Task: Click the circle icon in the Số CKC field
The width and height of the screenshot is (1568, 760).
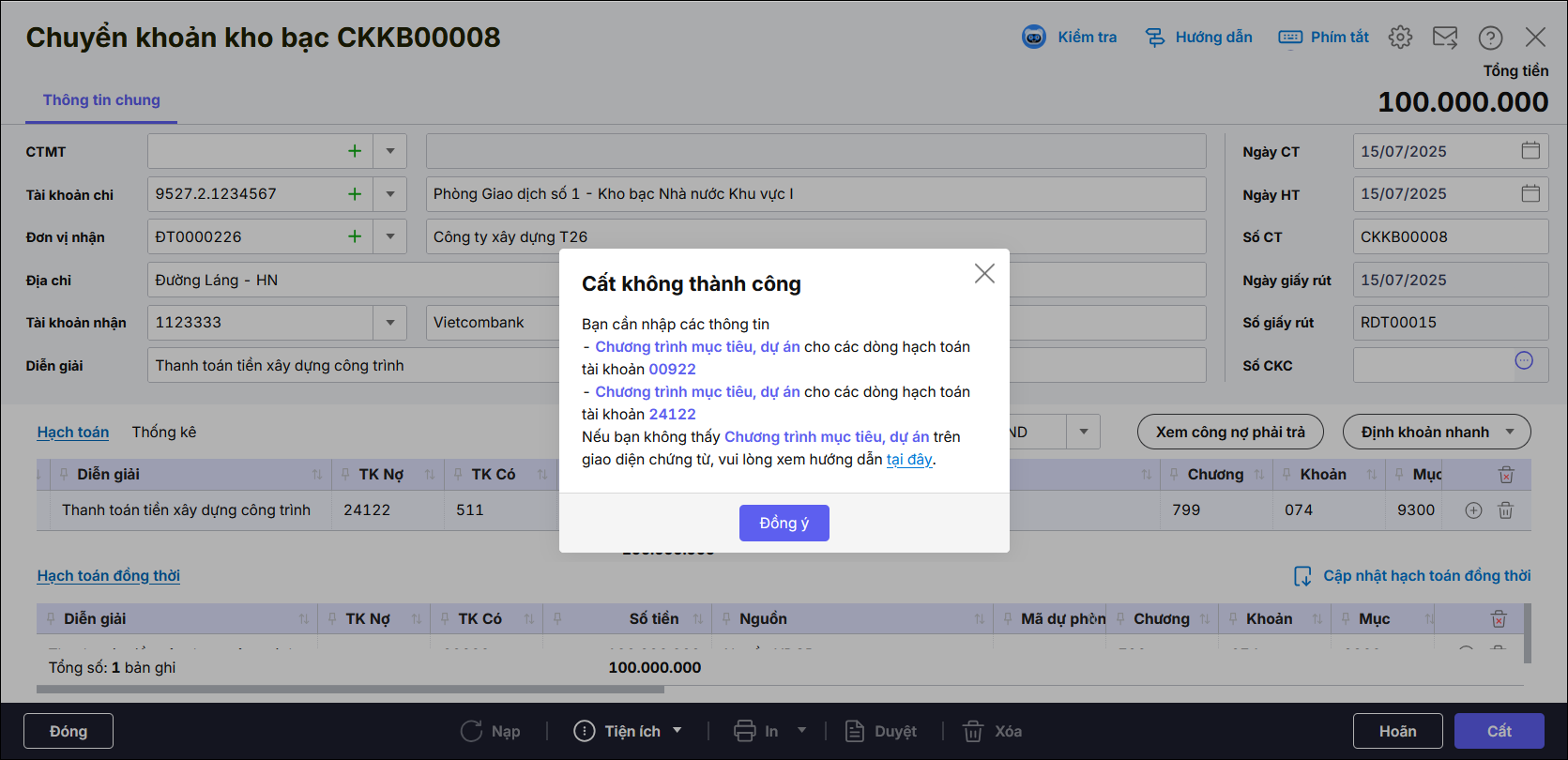Action: 1524,361
